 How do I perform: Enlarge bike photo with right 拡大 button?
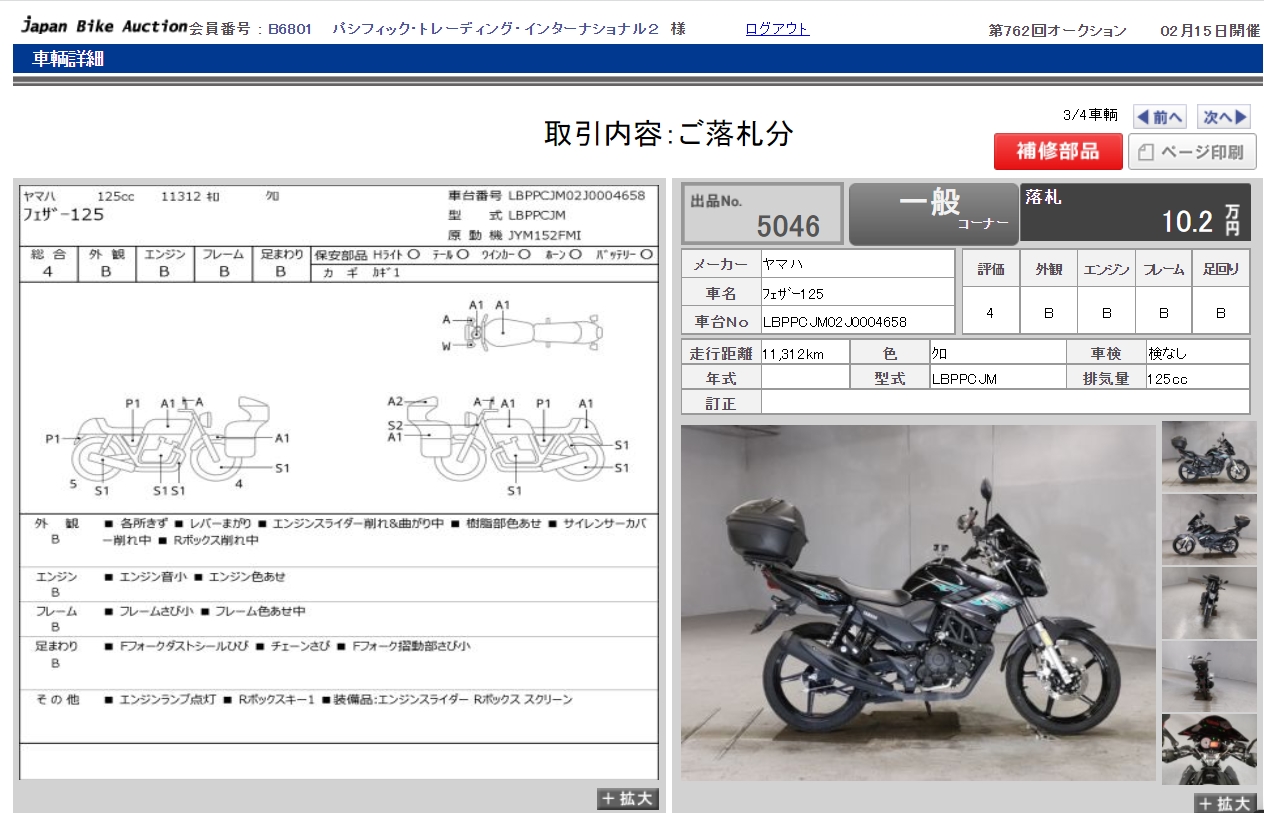1224,803
